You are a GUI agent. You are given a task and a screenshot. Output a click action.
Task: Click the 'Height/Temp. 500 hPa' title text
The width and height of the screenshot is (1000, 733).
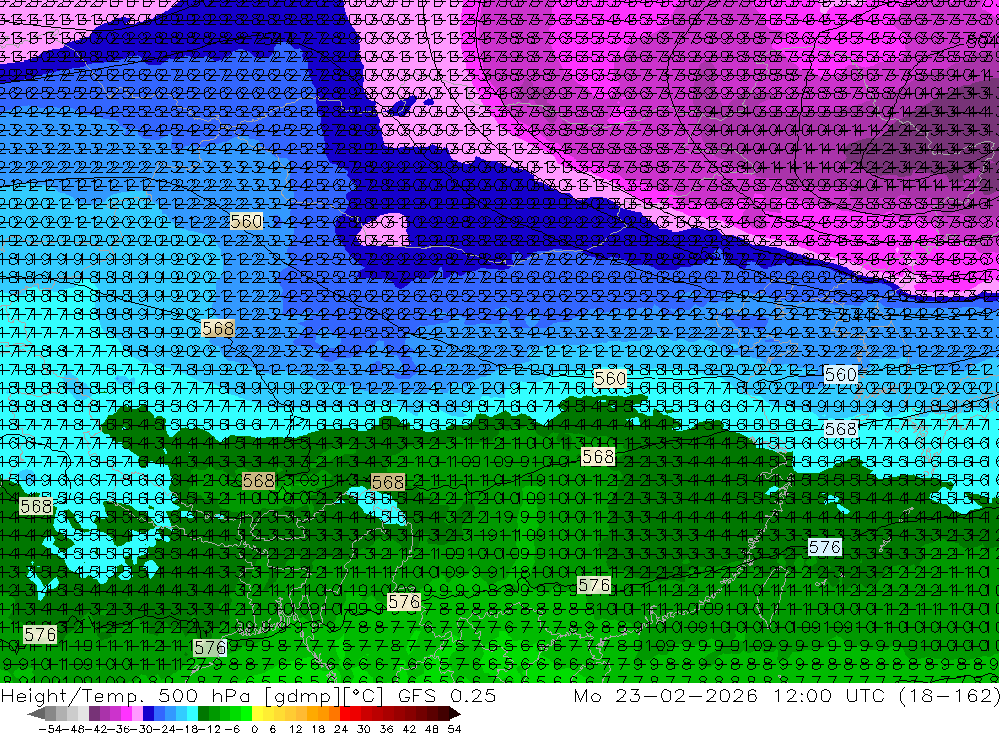click(127, 696)
